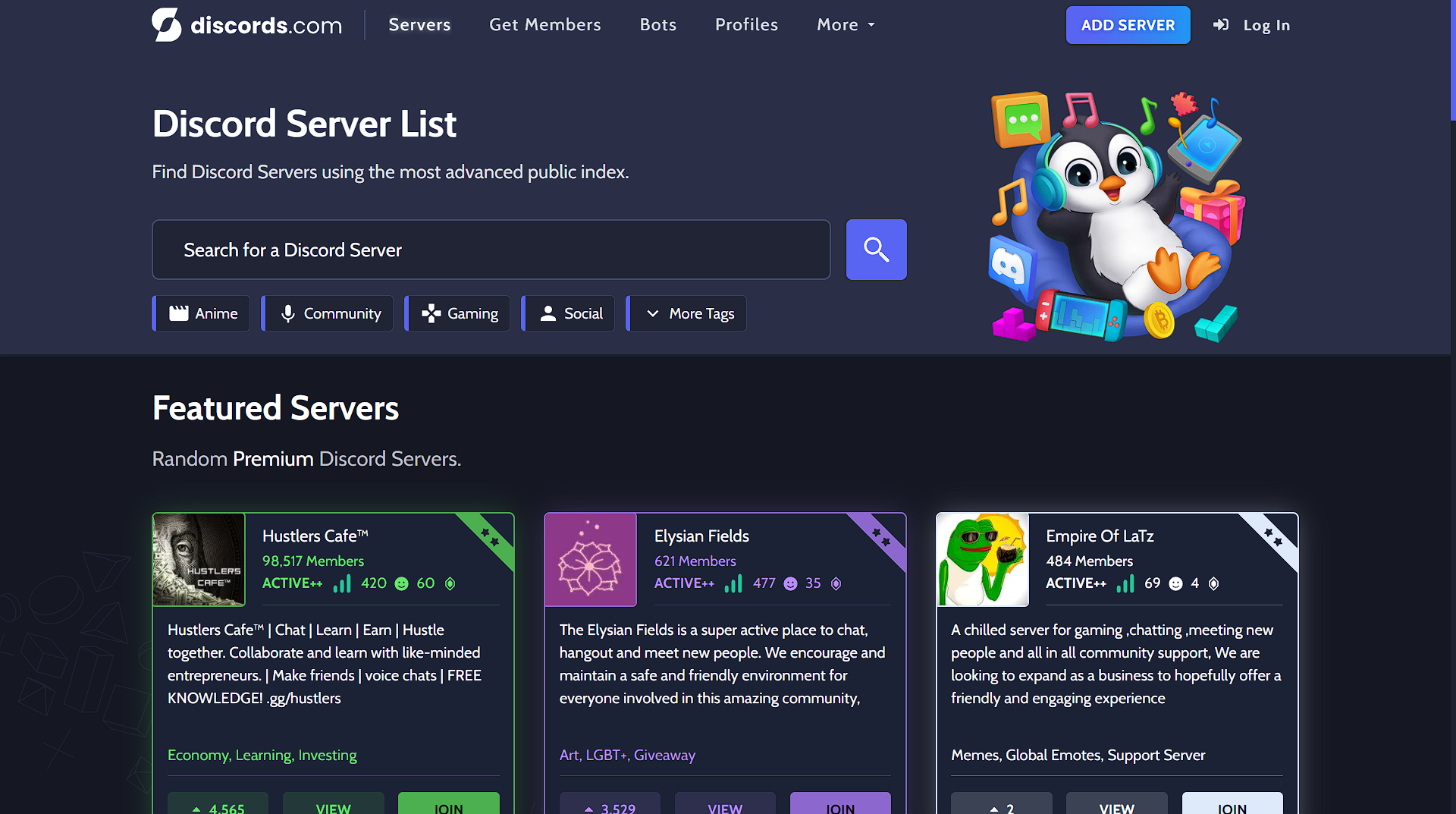
Task: Click Empire Of LaTz activity bars icon
Action: (x=1125, y=583)
